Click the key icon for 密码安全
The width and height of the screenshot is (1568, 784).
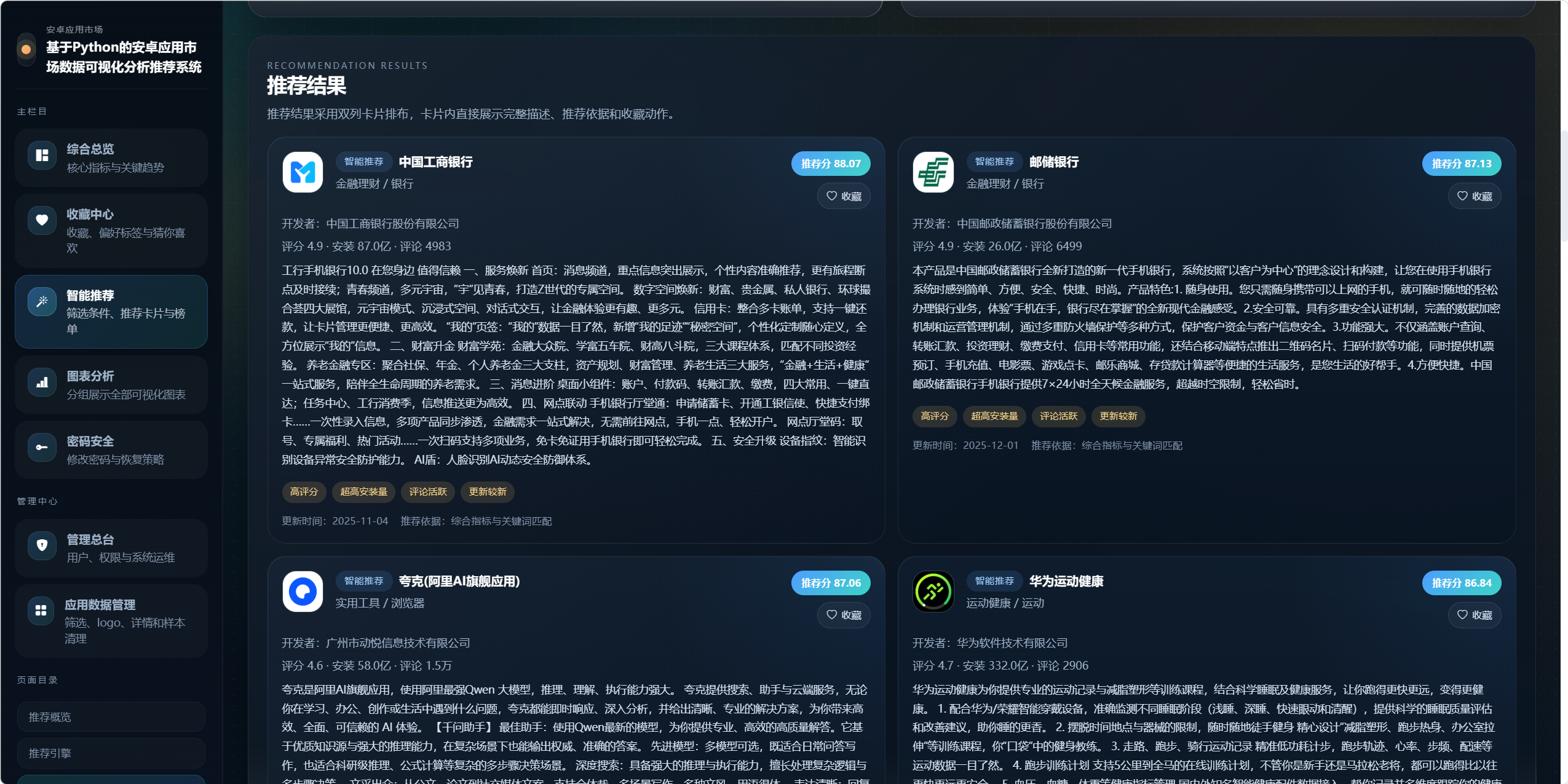[x=42, y=447]
